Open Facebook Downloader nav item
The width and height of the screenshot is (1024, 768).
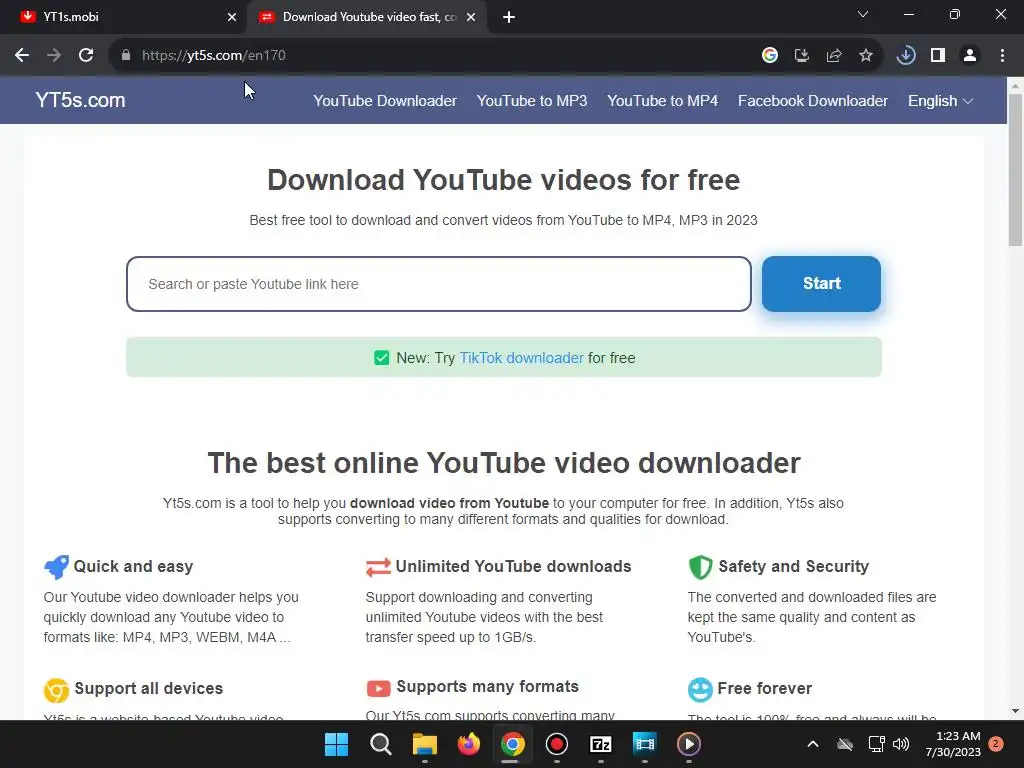click(812, 101)
